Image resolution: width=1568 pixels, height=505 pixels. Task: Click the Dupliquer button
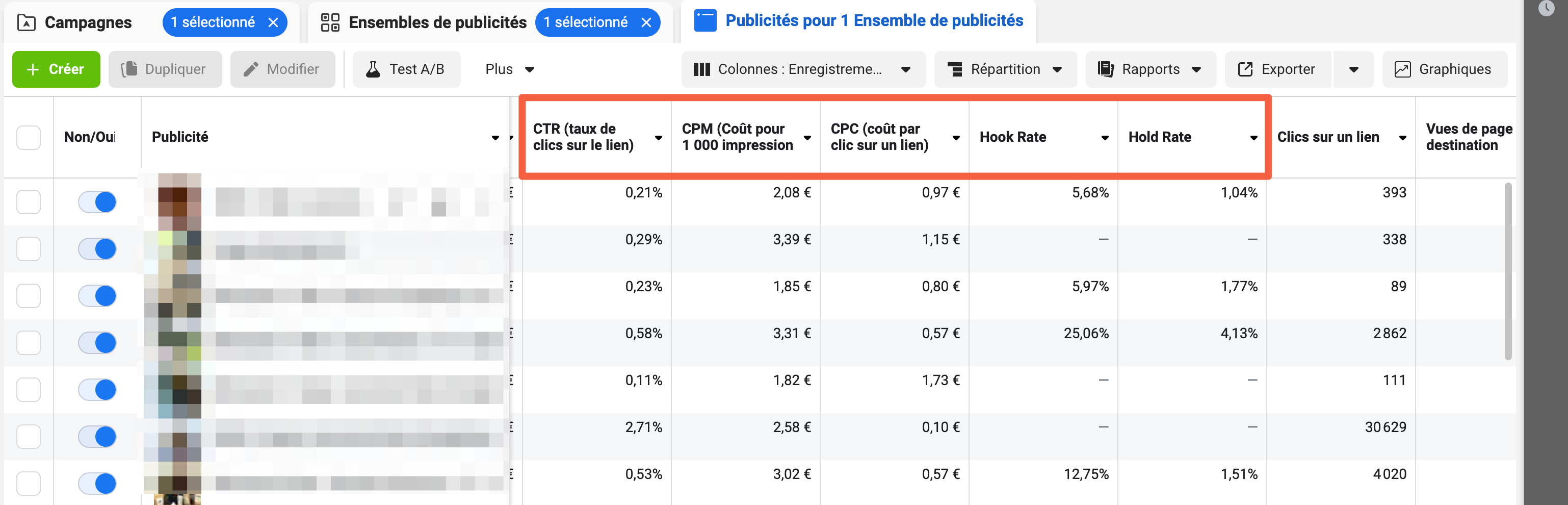(165, 69)
